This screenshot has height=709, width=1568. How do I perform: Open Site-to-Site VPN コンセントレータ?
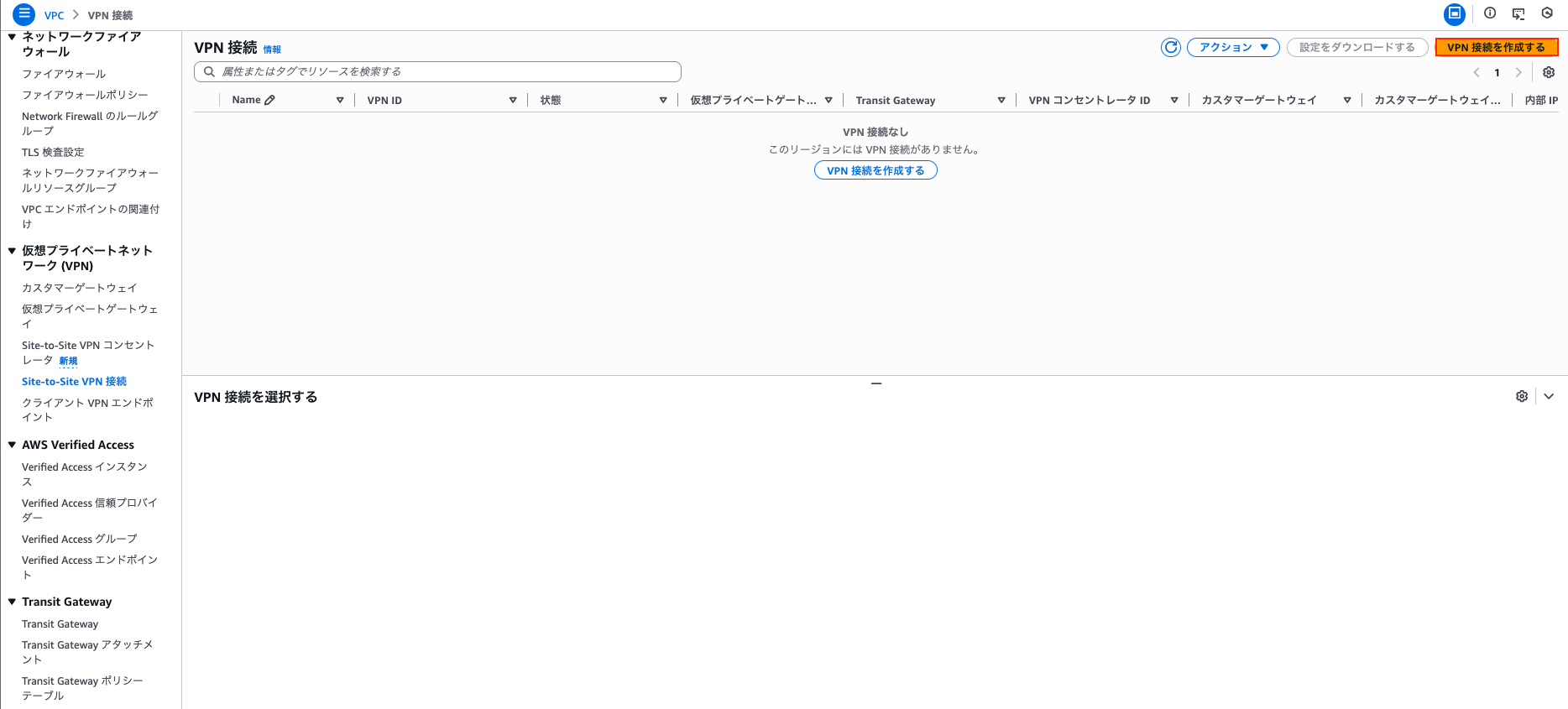tap(88, 352)
